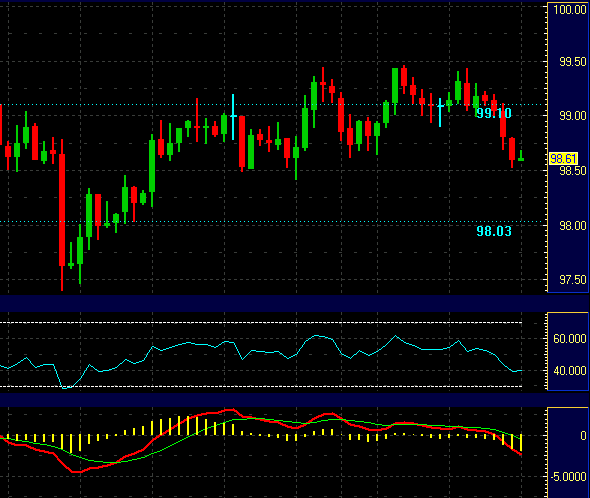Select the long red candle that drops below 97.50

62,215
